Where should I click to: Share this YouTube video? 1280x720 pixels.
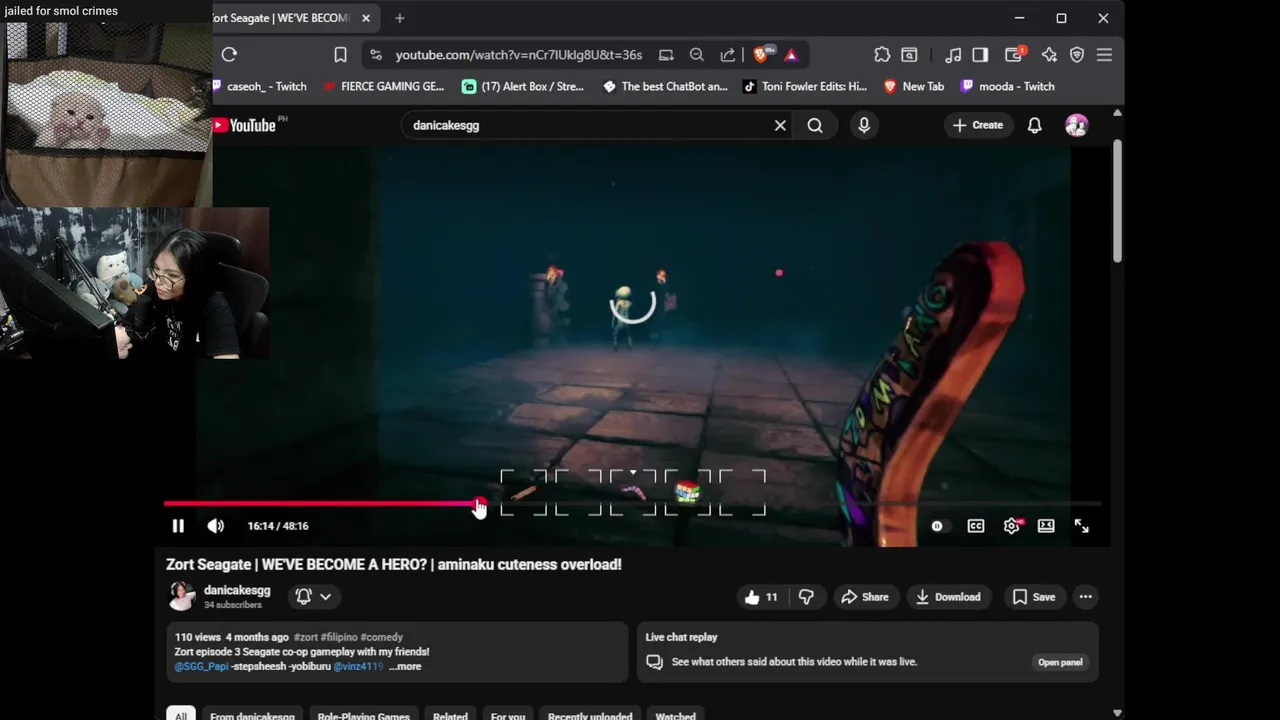point(864,597)
